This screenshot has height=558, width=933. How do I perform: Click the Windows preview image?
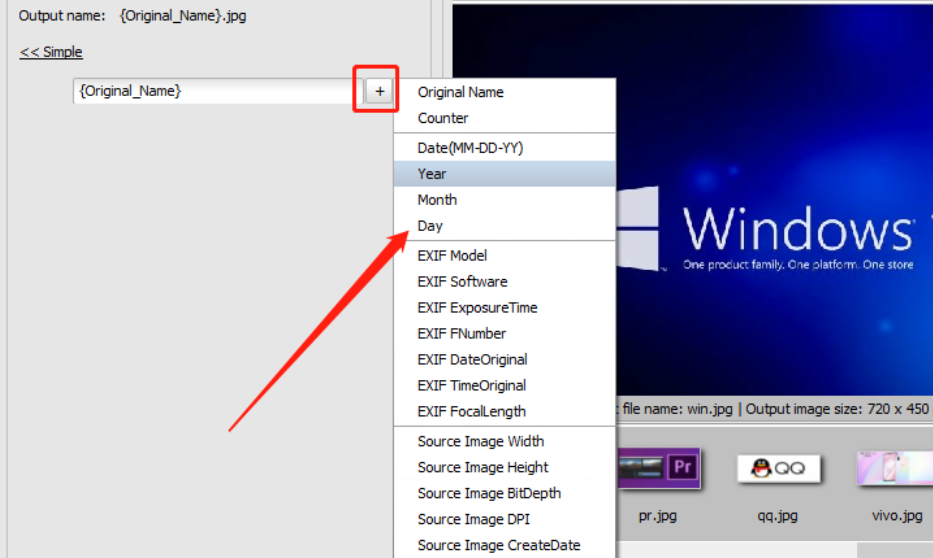point(774,199)
